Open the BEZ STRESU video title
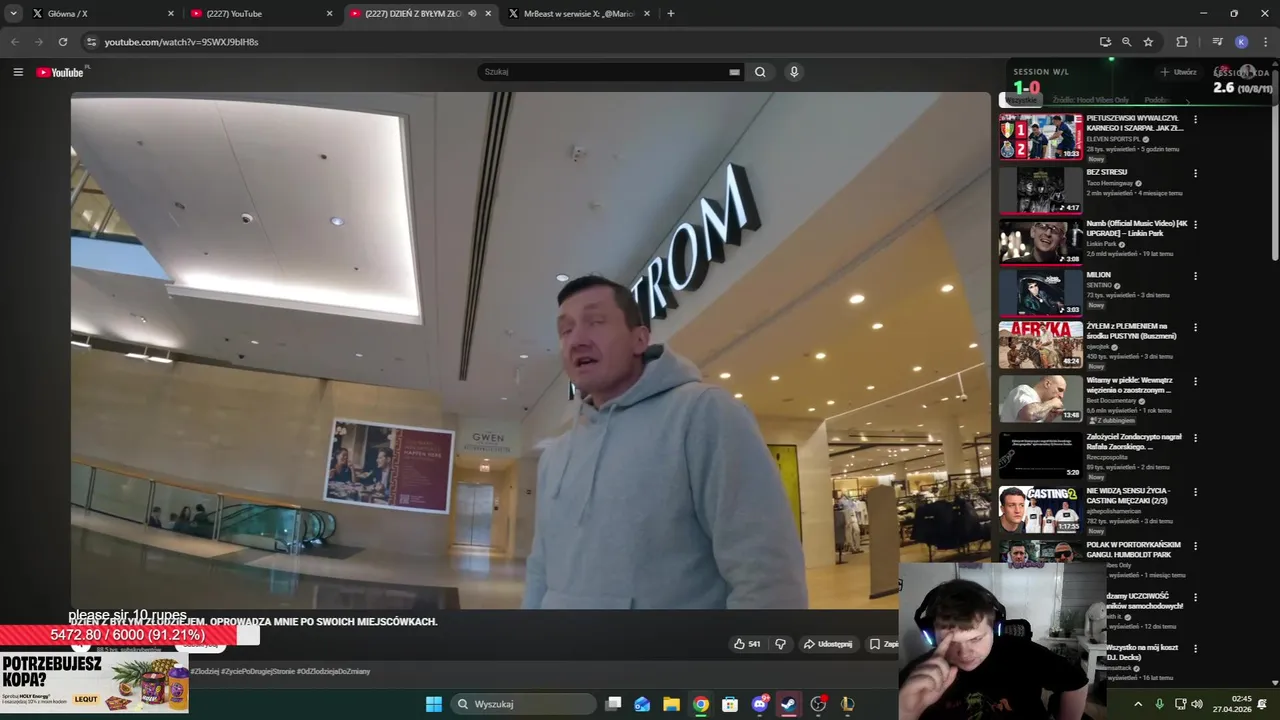This screenshot has width=1280, height=720. [1107, 172]
